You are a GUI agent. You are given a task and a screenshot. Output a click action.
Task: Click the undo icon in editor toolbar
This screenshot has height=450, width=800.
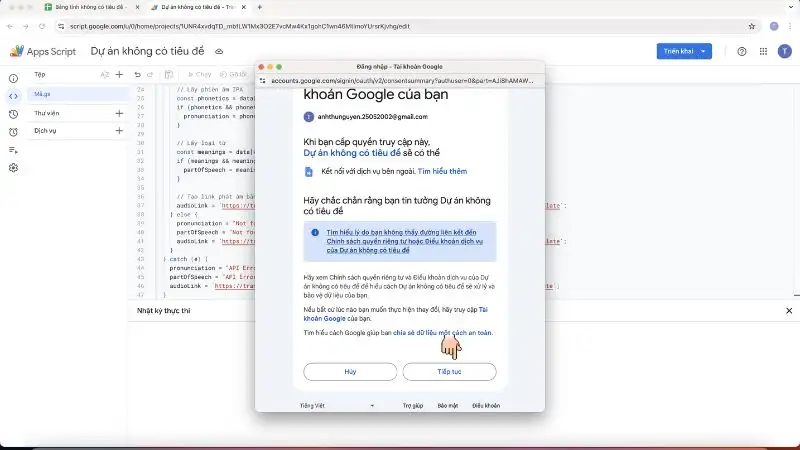click(137, 74)
